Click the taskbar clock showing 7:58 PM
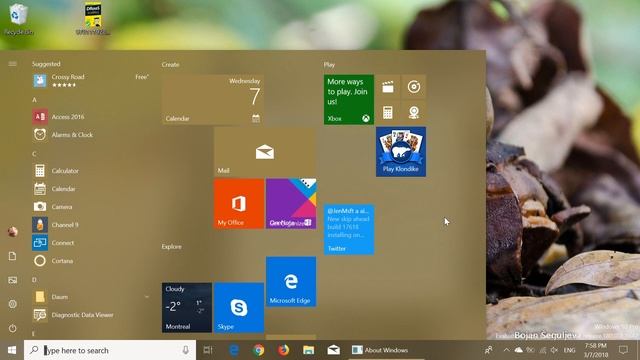Image resolution: width=640 pixels, height=360 pixels. 596,350
